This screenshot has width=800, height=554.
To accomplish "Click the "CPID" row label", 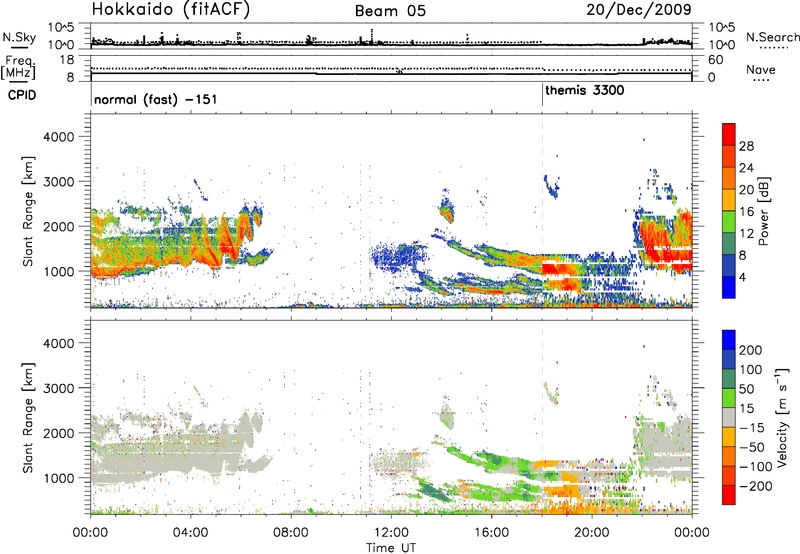I will 22,95.
